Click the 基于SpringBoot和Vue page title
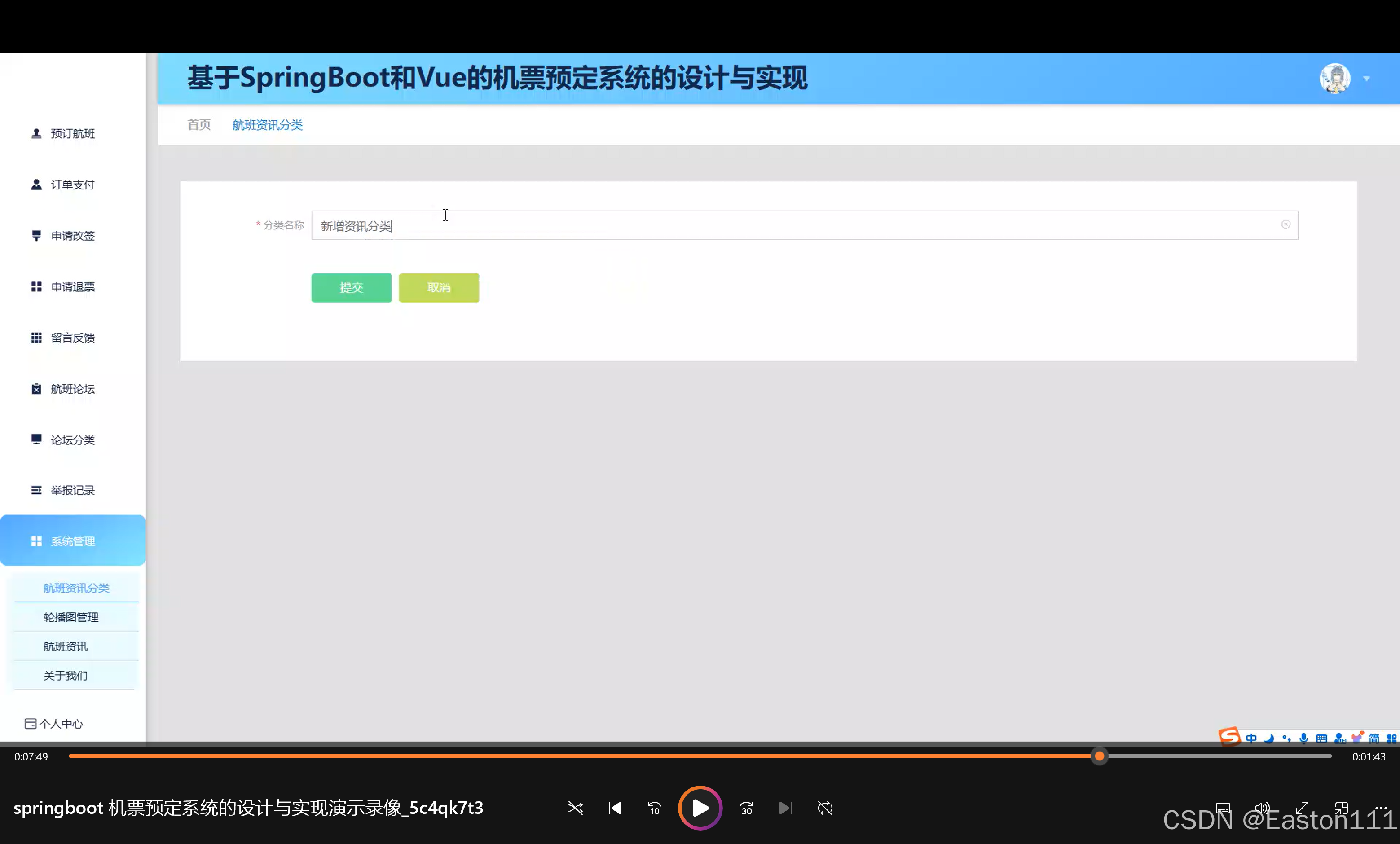1400x844 pixels. pyautogui.click(x=497, y=78)
